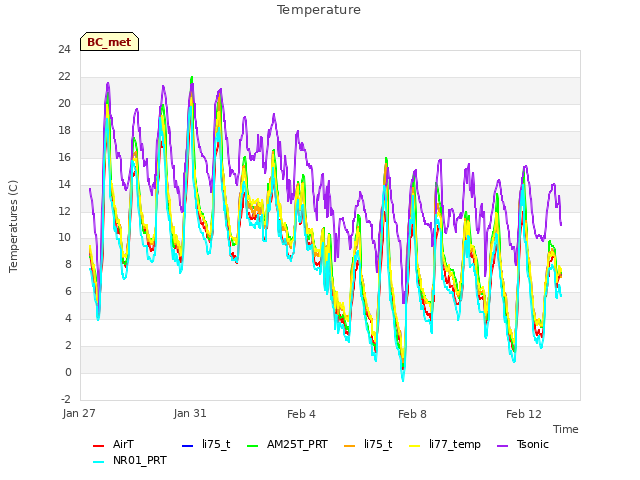Toggle the AirT legend entry
Screen dimensions: 640x480
113,444
